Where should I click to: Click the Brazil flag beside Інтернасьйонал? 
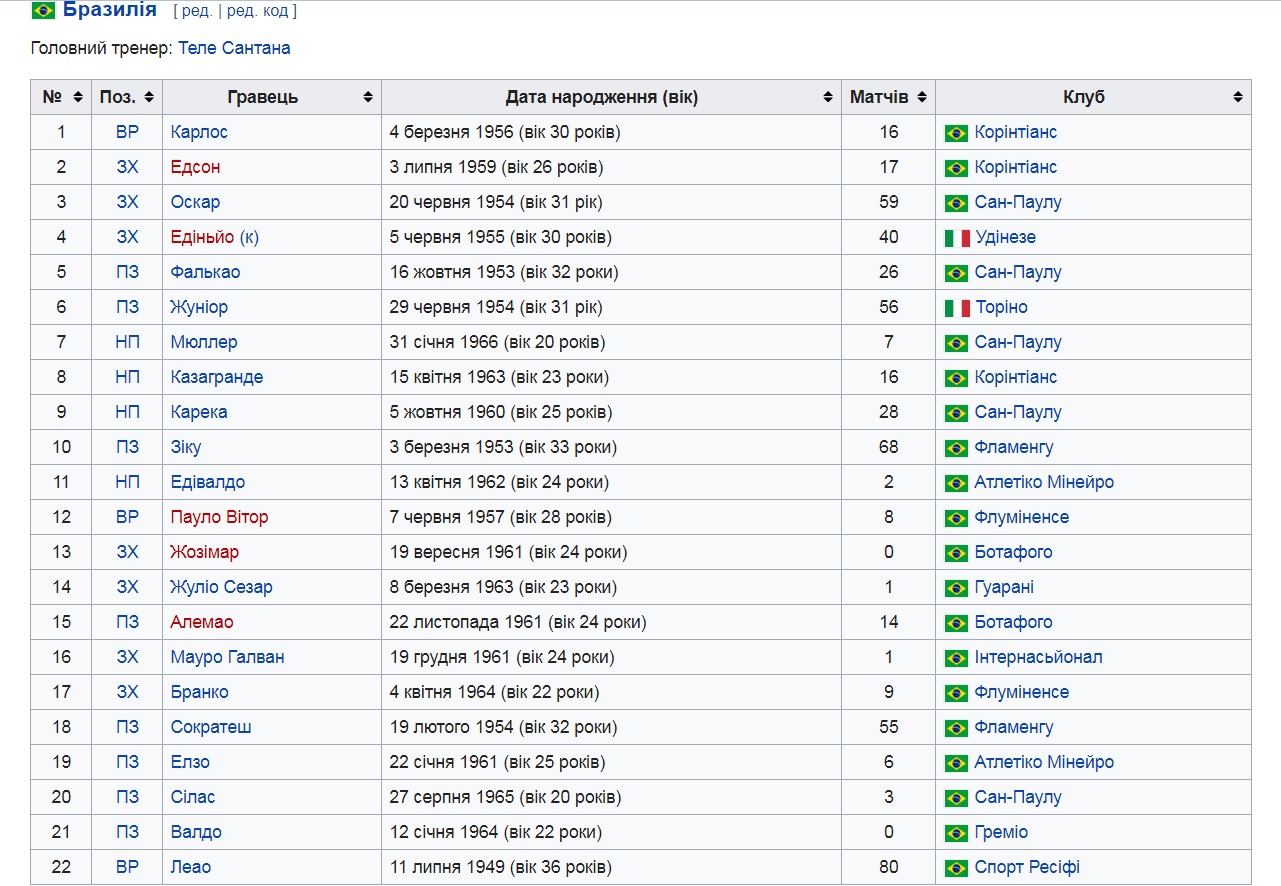956,658
